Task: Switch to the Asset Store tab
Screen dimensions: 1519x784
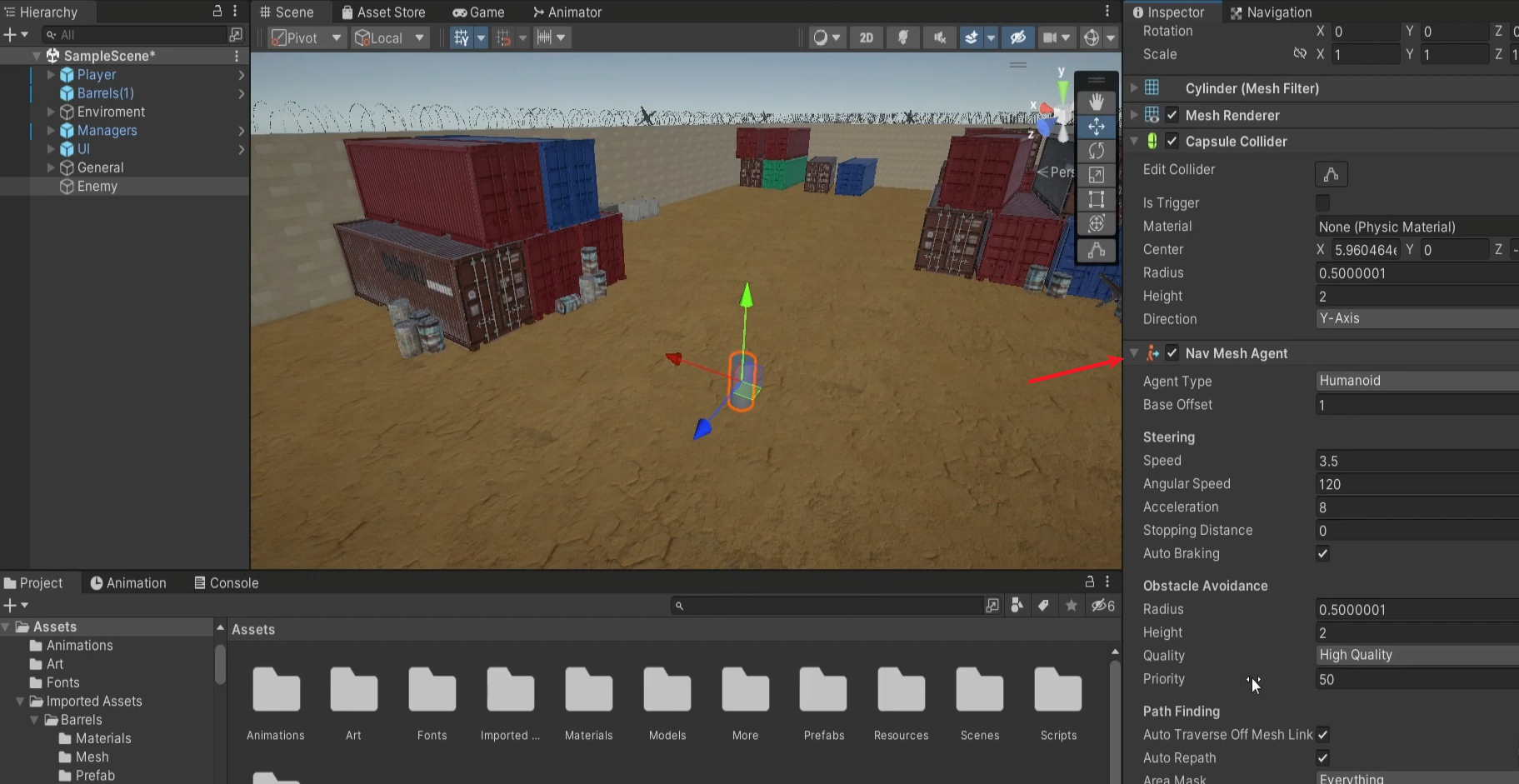Action: click(x=384, y=12)
